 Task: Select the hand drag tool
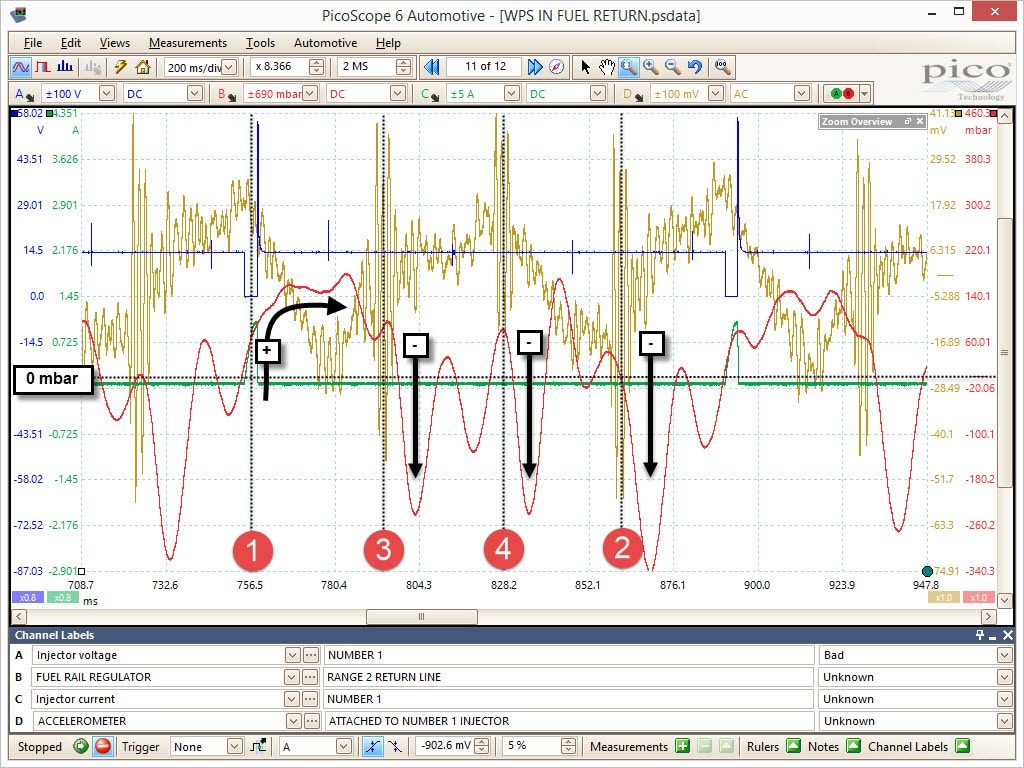pos(607,67)
